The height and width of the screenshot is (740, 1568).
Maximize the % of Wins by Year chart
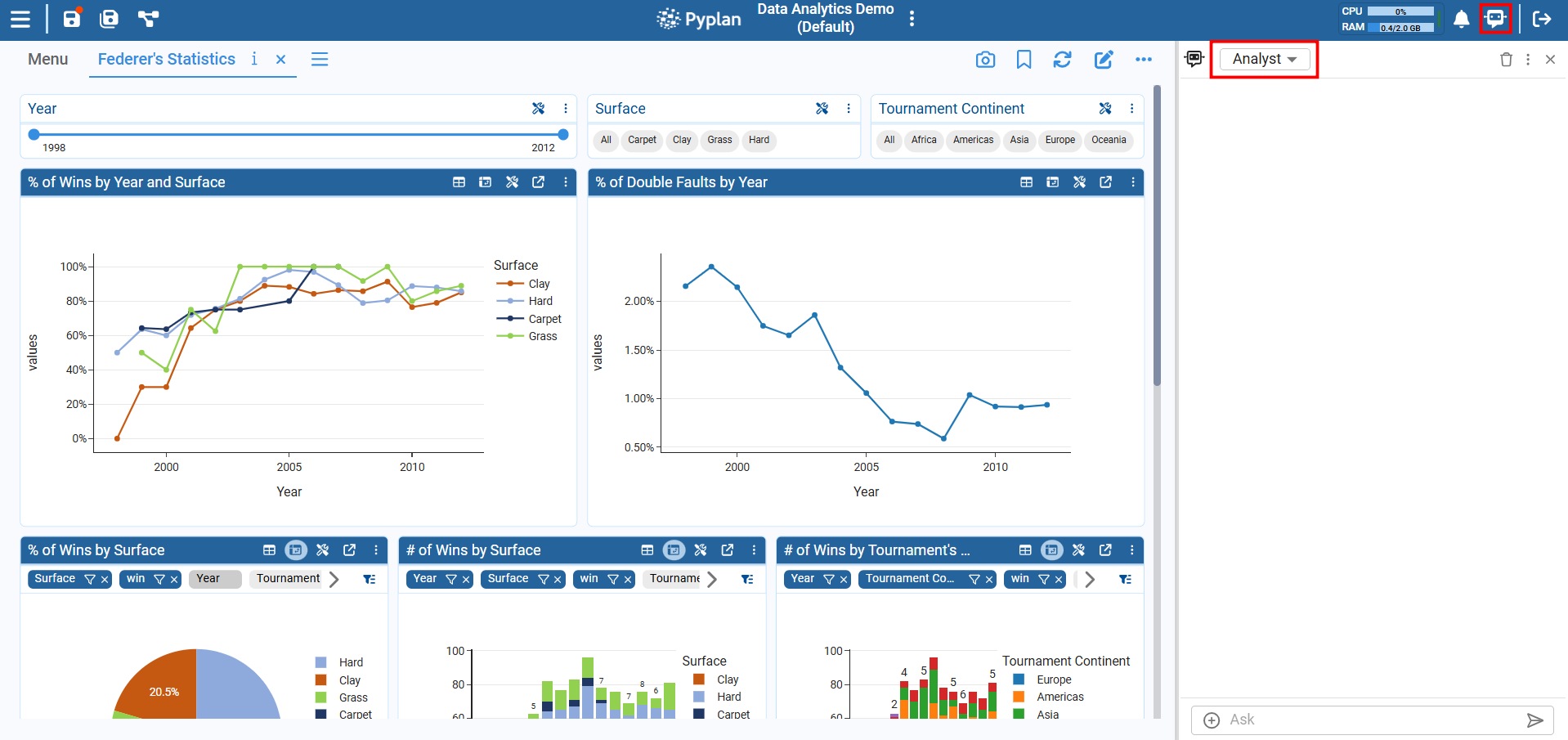[x=538, y=182]
